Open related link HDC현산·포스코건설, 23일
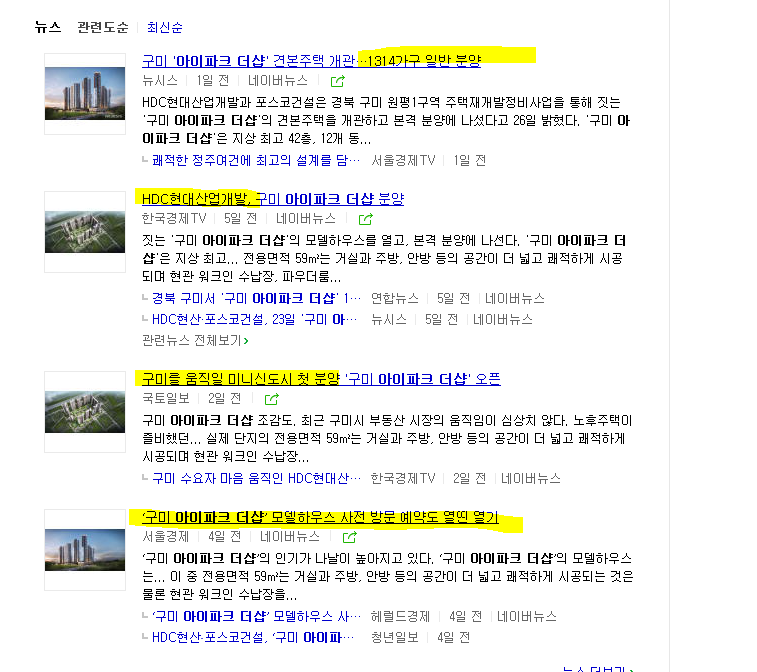The width and height of the screenshot is (757, 672). (x=254, y=320)
